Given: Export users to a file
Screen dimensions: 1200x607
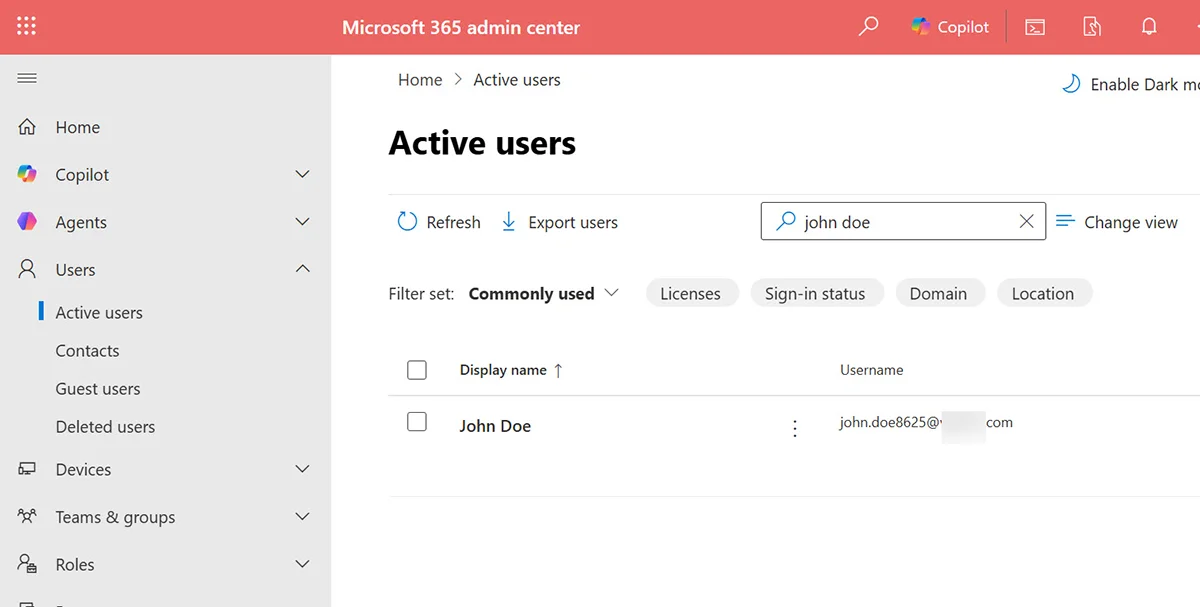Looking at the screenshot, I should [559, 222].
